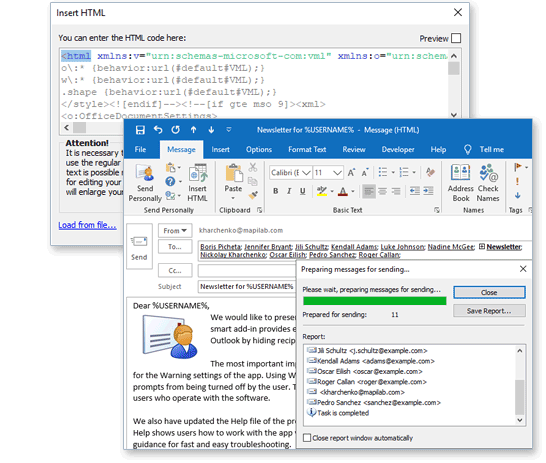This screenshot has height=463, width=546.
Task: Click the Cut scissors icon
Action: point(253,167)
